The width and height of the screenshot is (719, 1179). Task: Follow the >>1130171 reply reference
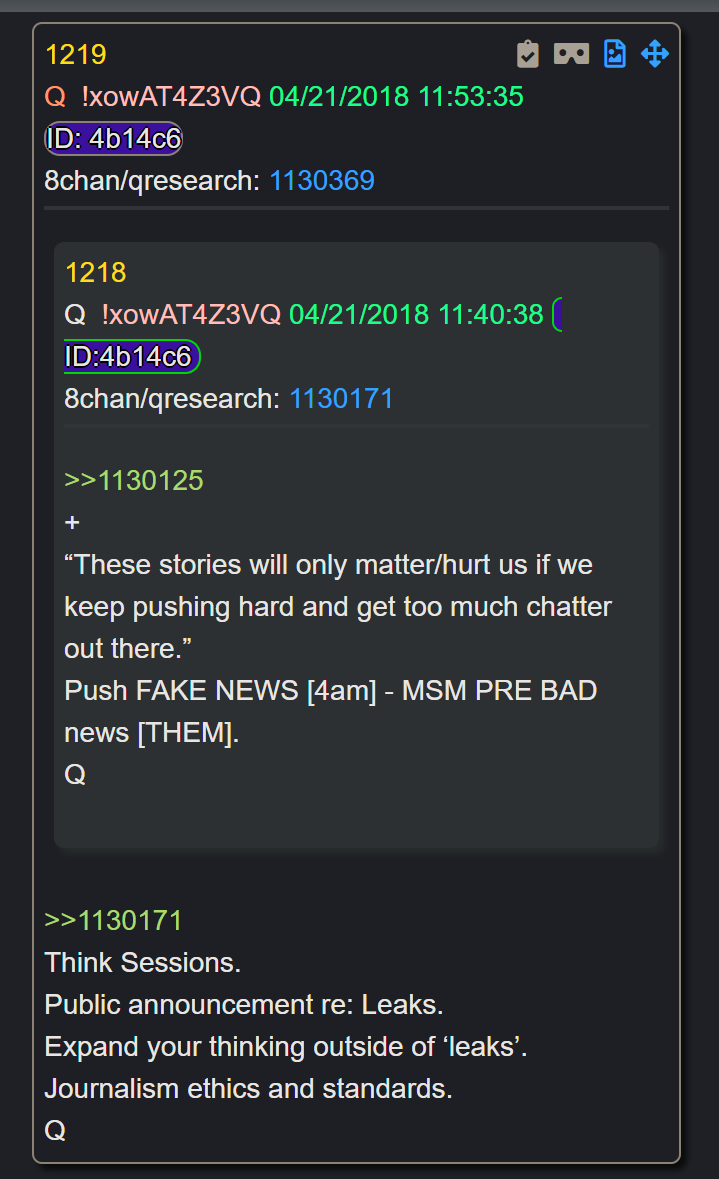point(114,920)
